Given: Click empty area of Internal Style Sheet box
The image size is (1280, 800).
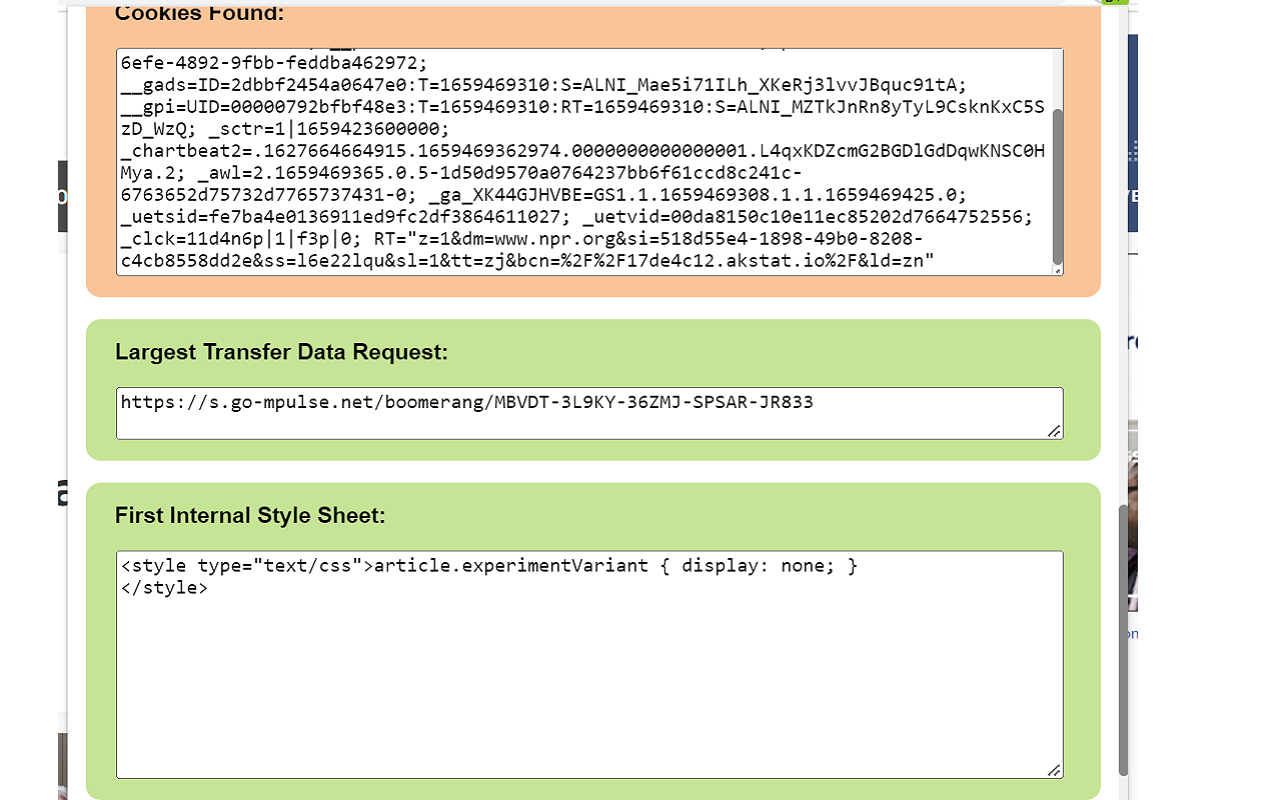Looking at the screenshot, I should tap(588, 690).
